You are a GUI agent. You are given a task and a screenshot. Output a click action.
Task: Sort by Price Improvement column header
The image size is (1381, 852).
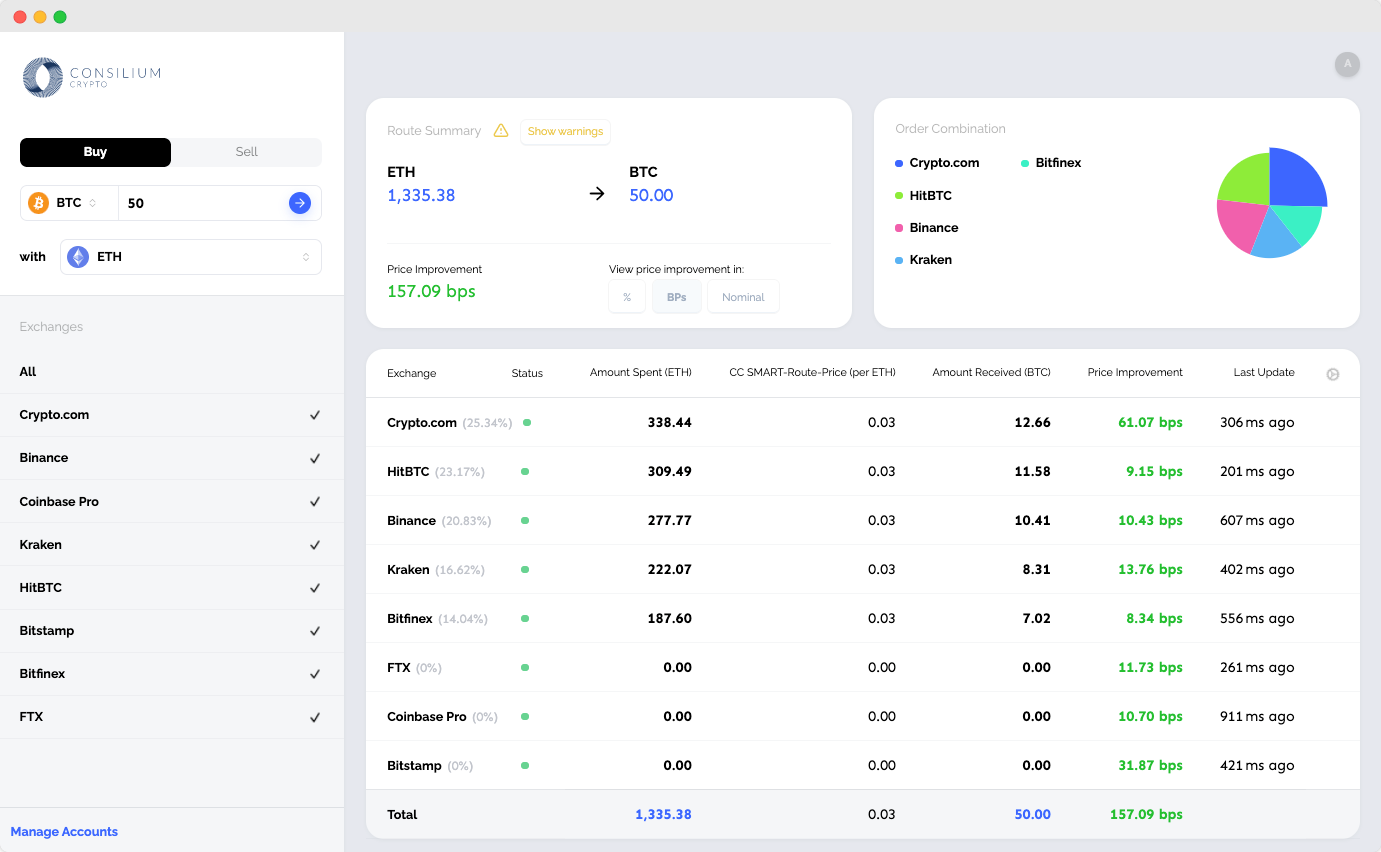coord(1135,373)
